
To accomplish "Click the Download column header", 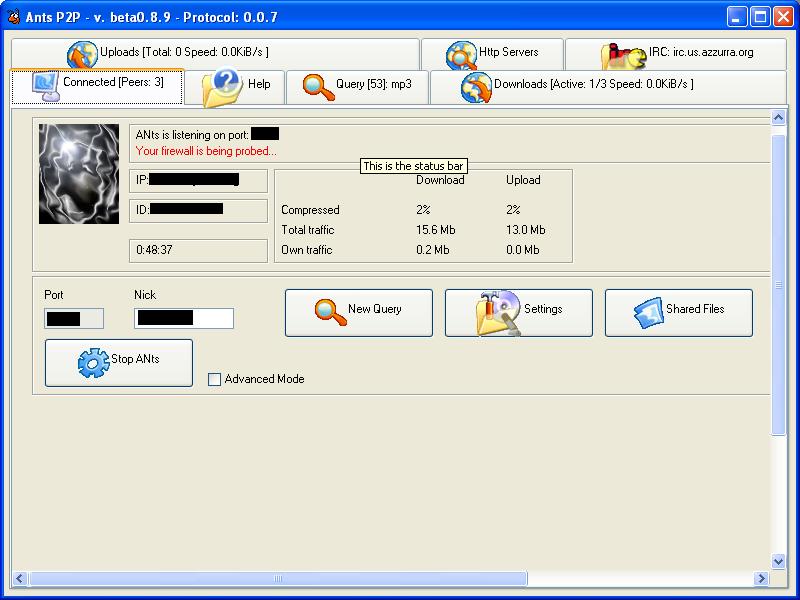I will click(x=440, y=180).
